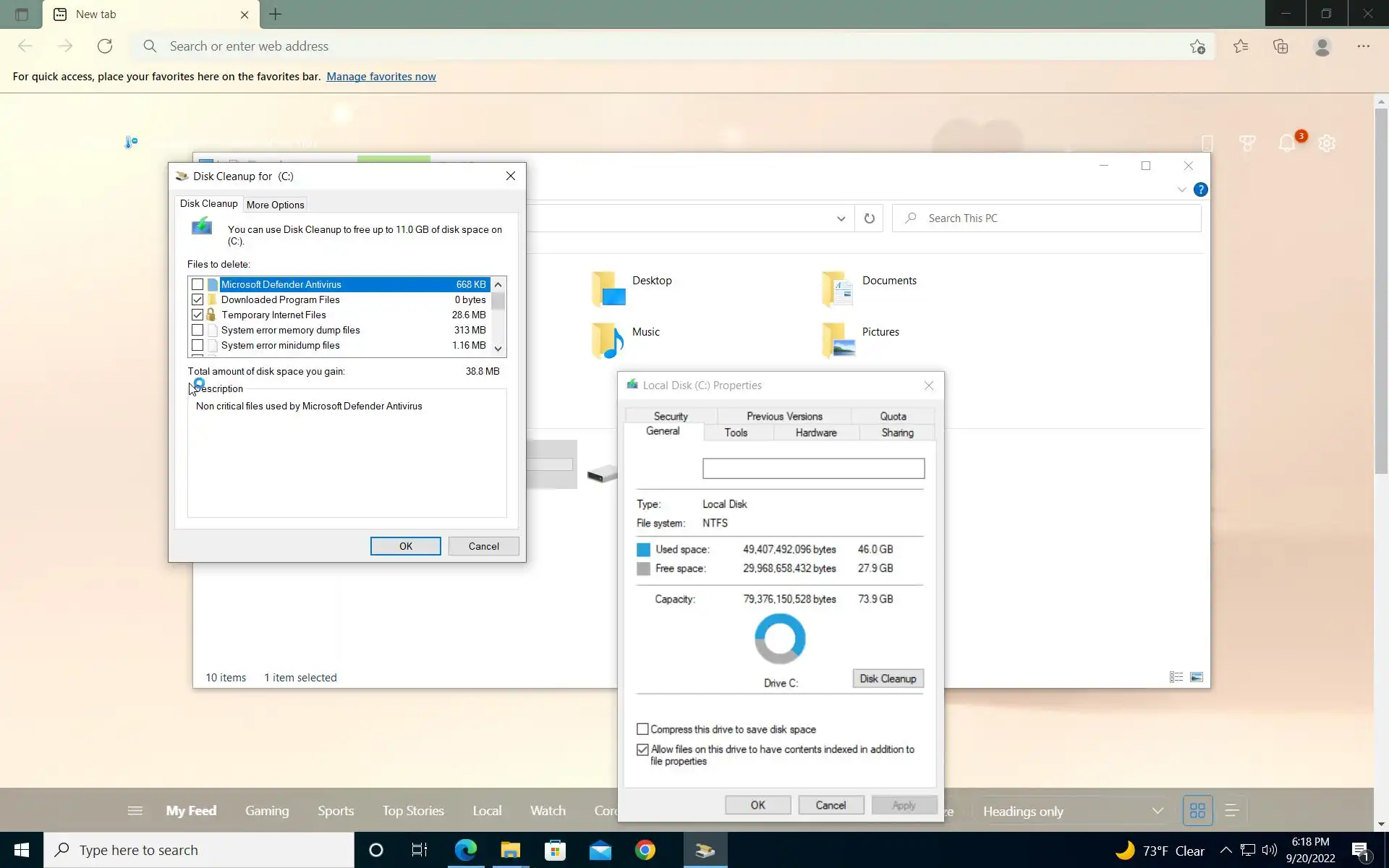Viewport: 1389px width, 868px height.
Task: Enable Compress this drive to save disk space
Action: click(642, 729)
